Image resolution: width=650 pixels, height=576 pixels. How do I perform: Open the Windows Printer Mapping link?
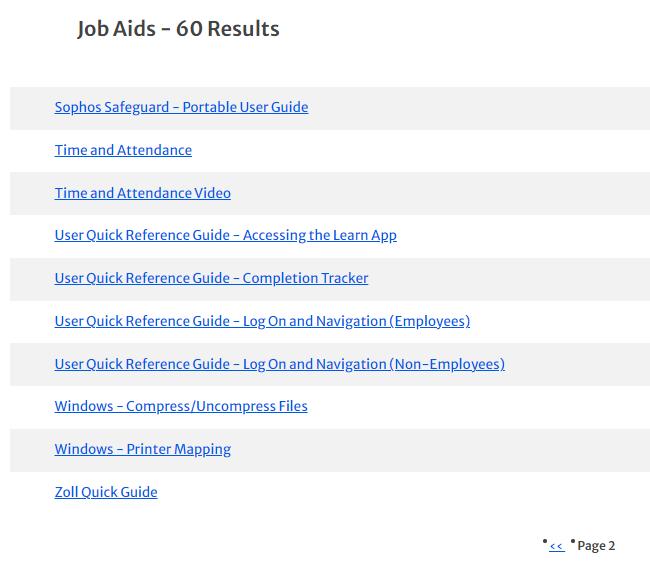point(142,449)
